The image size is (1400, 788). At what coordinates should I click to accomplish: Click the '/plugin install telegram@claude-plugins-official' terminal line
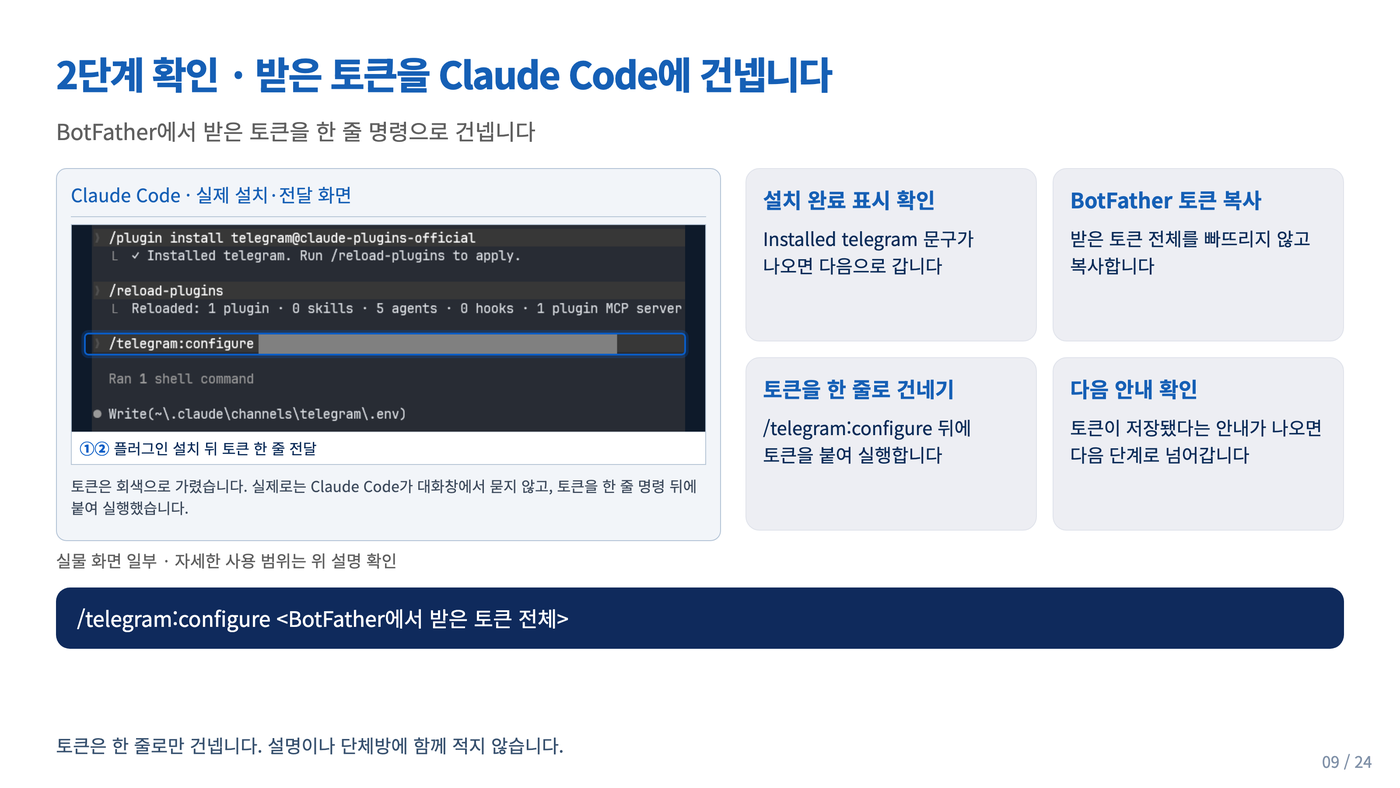coord(291,238)
